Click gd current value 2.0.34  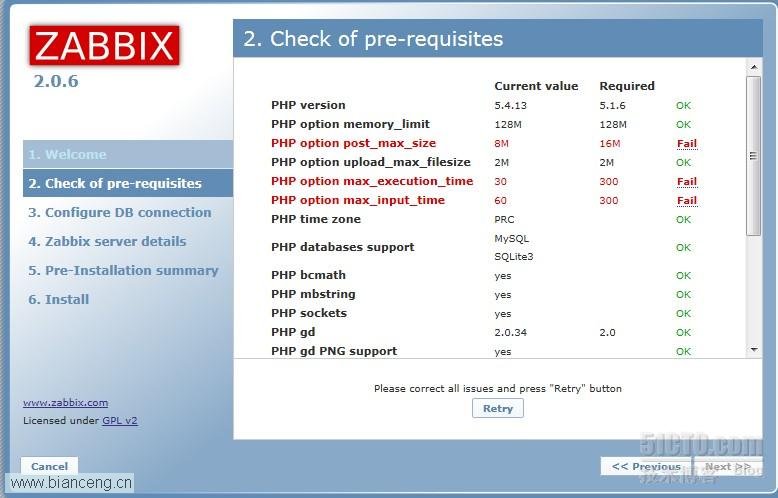pos(511,333)
